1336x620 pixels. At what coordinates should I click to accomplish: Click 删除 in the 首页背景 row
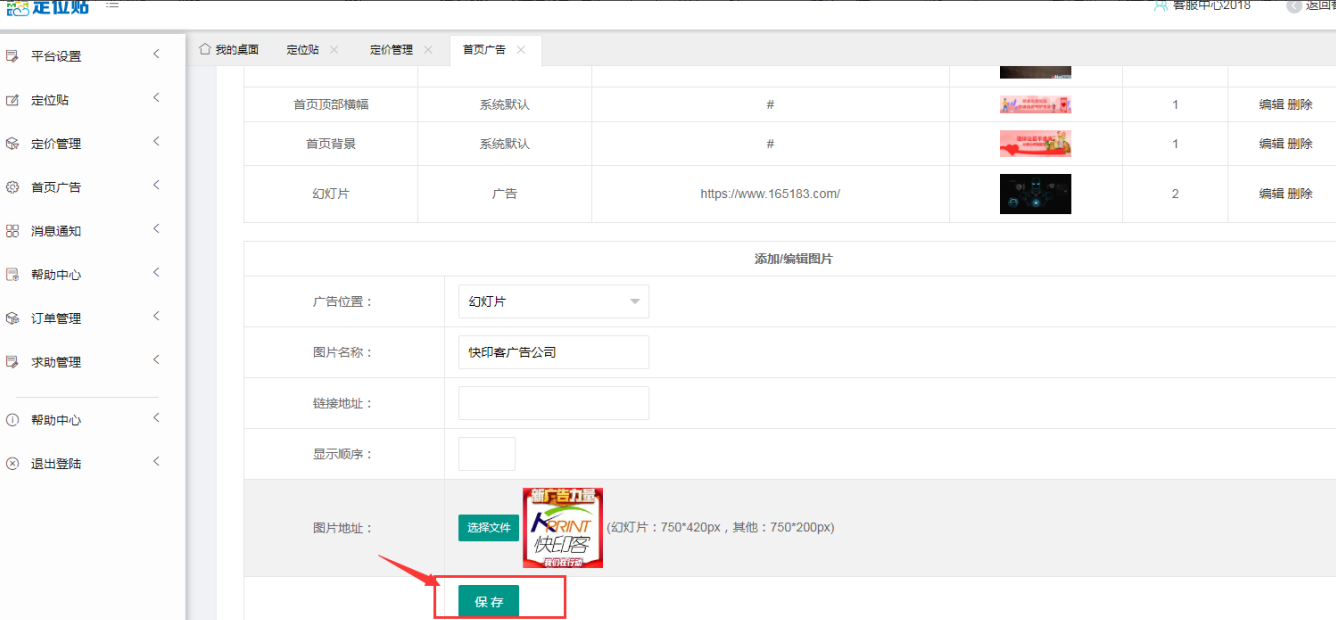pos(1300,144)
